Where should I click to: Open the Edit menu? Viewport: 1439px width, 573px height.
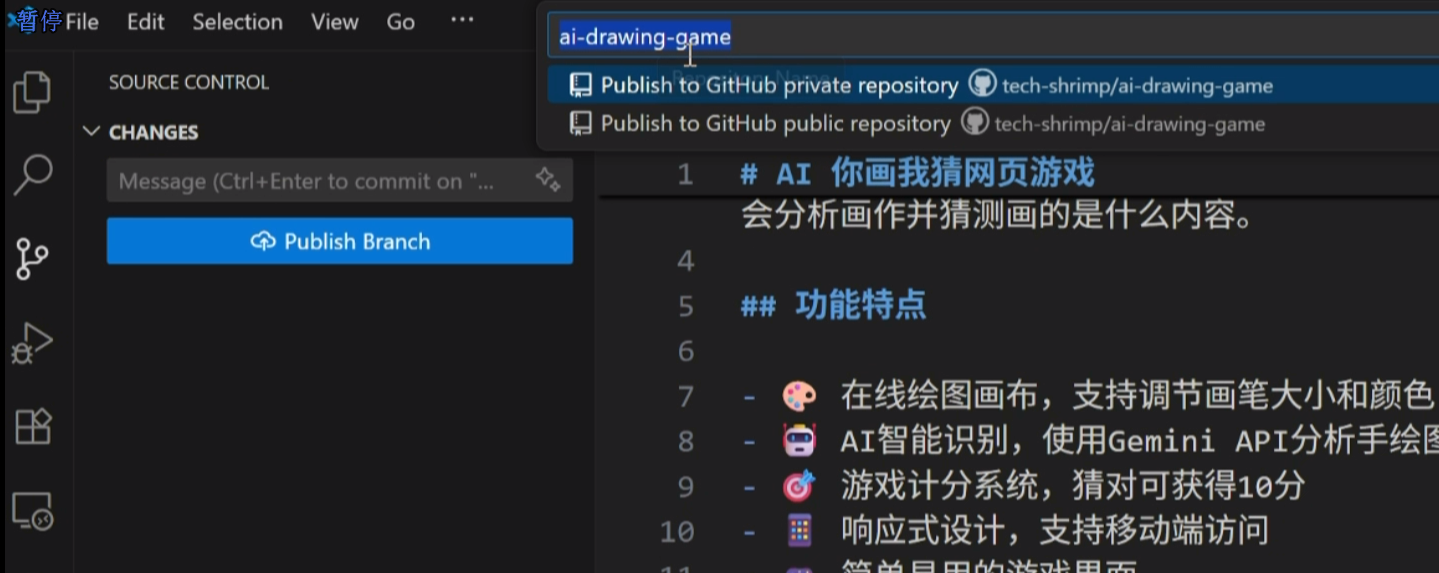click(x=145, y=22)
